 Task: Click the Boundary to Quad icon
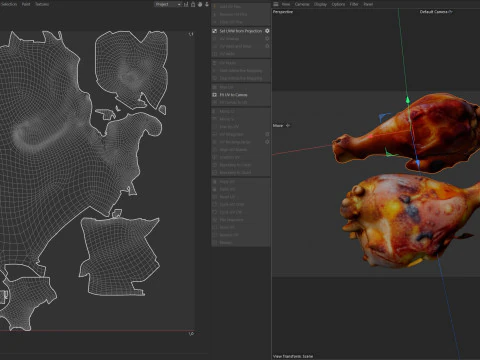215,173
